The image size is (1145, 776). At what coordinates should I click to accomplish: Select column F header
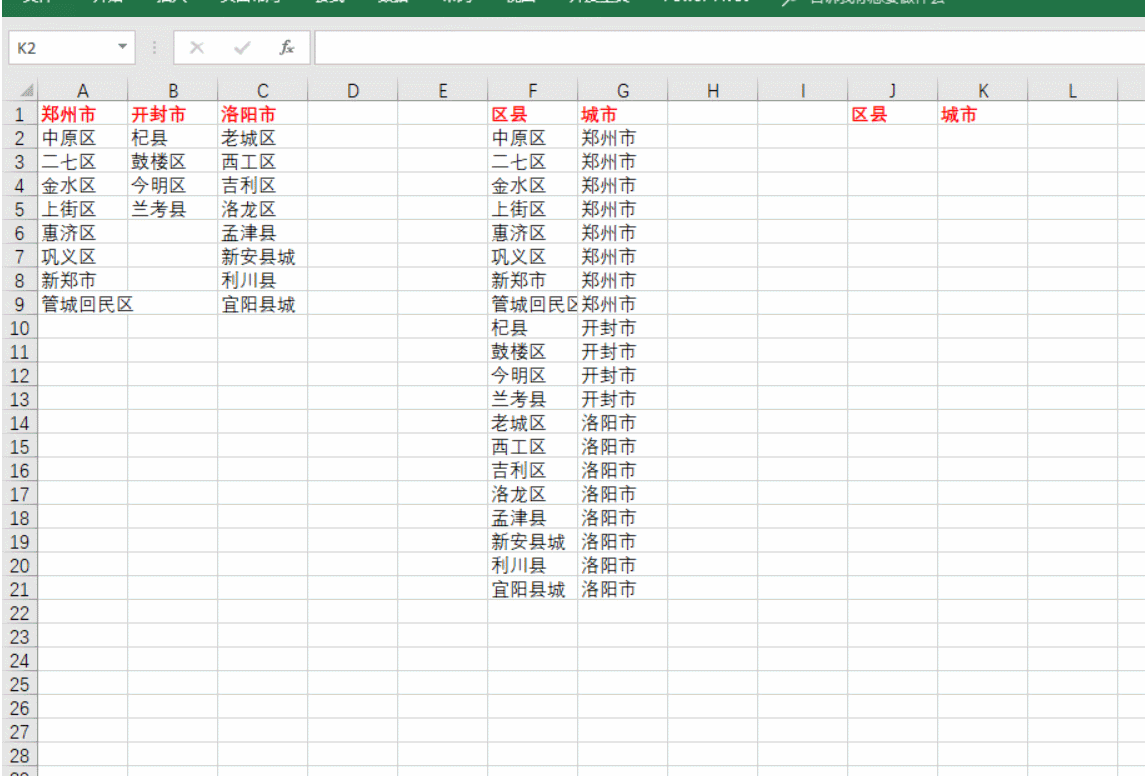pyautogui.click(x=532, y=91)
